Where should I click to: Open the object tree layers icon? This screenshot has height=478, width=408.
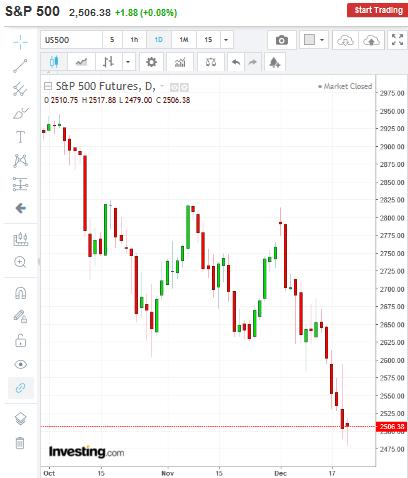tap(20, 419)
